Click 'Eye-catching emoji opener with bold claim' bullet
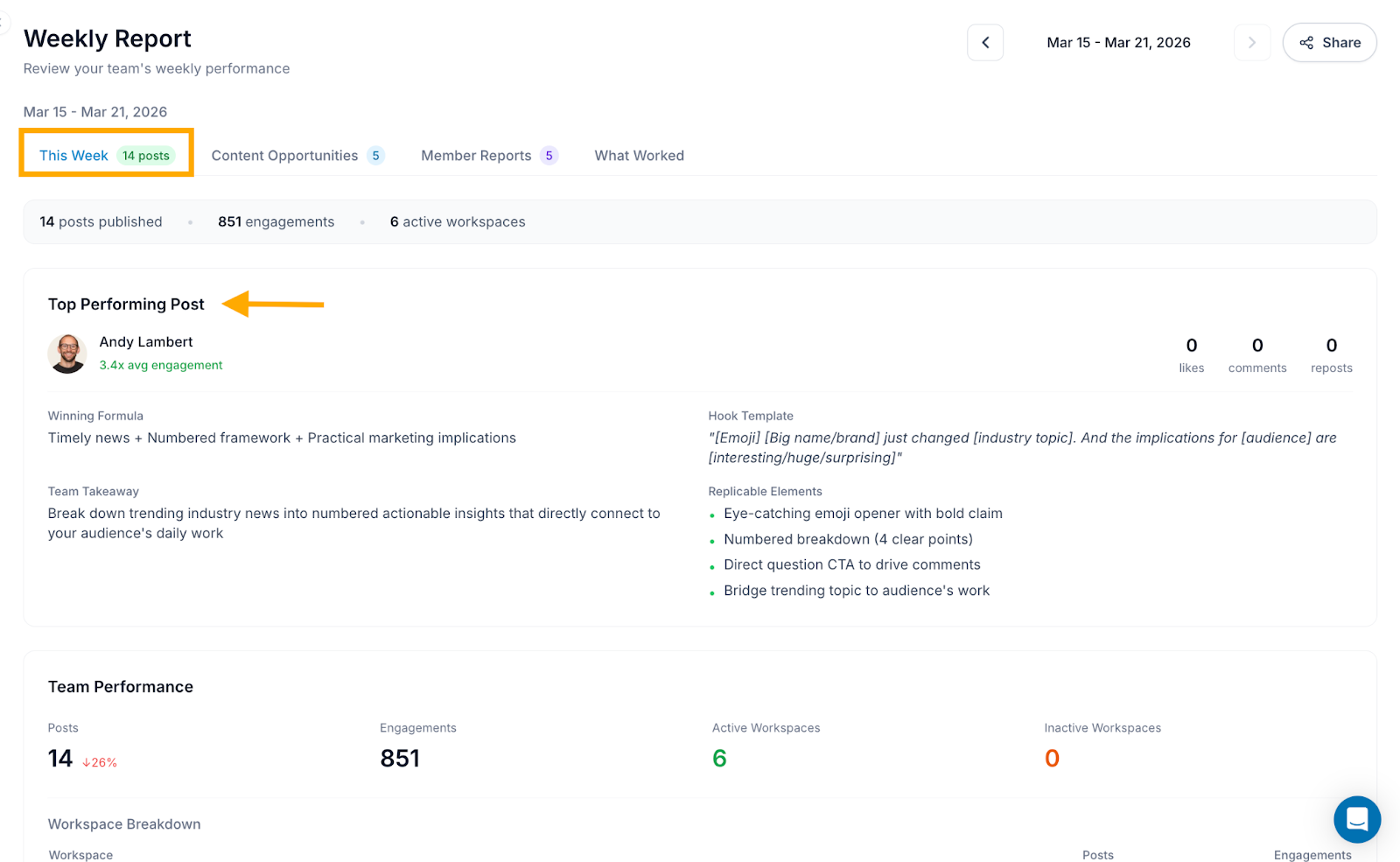 point(863,514)
